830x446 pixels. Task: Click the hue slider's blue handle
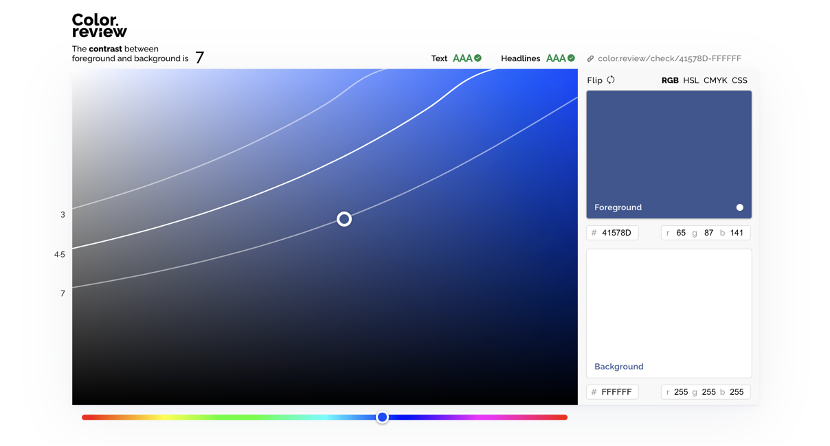pyautogui.click(x=382, y=417)
